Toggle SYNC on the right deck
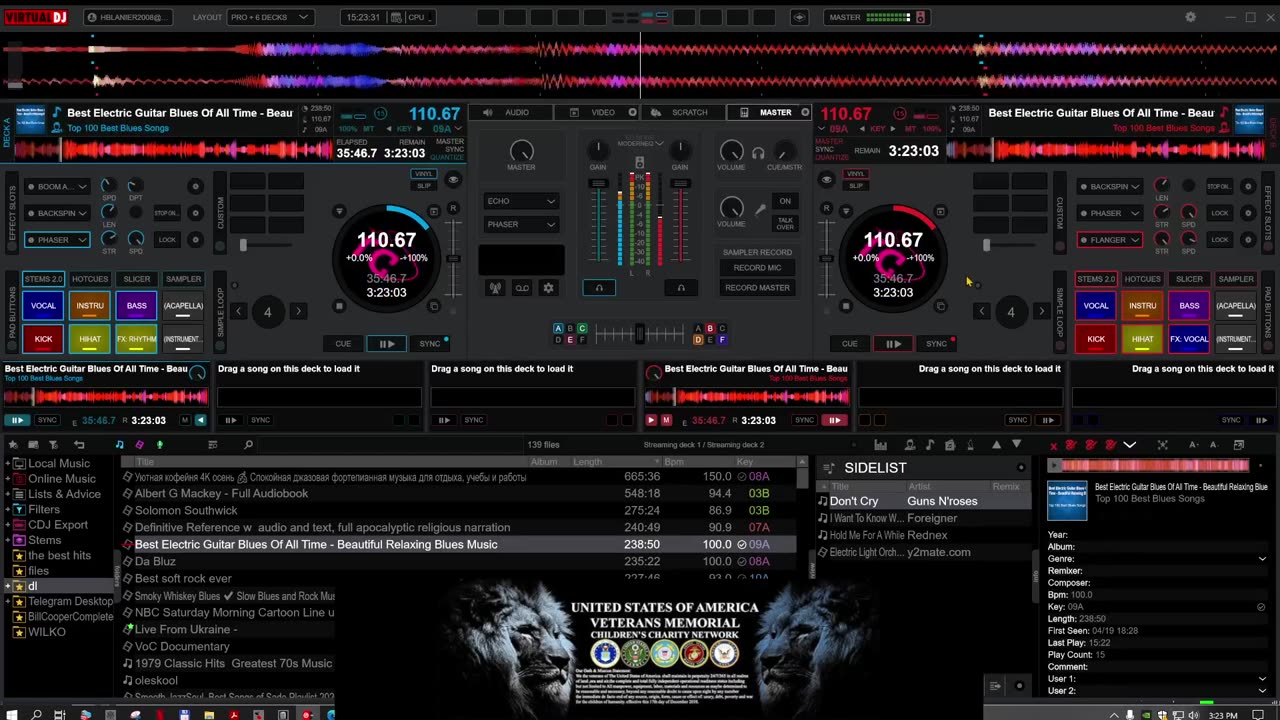The image size is (1280, 720). (937, 344)
